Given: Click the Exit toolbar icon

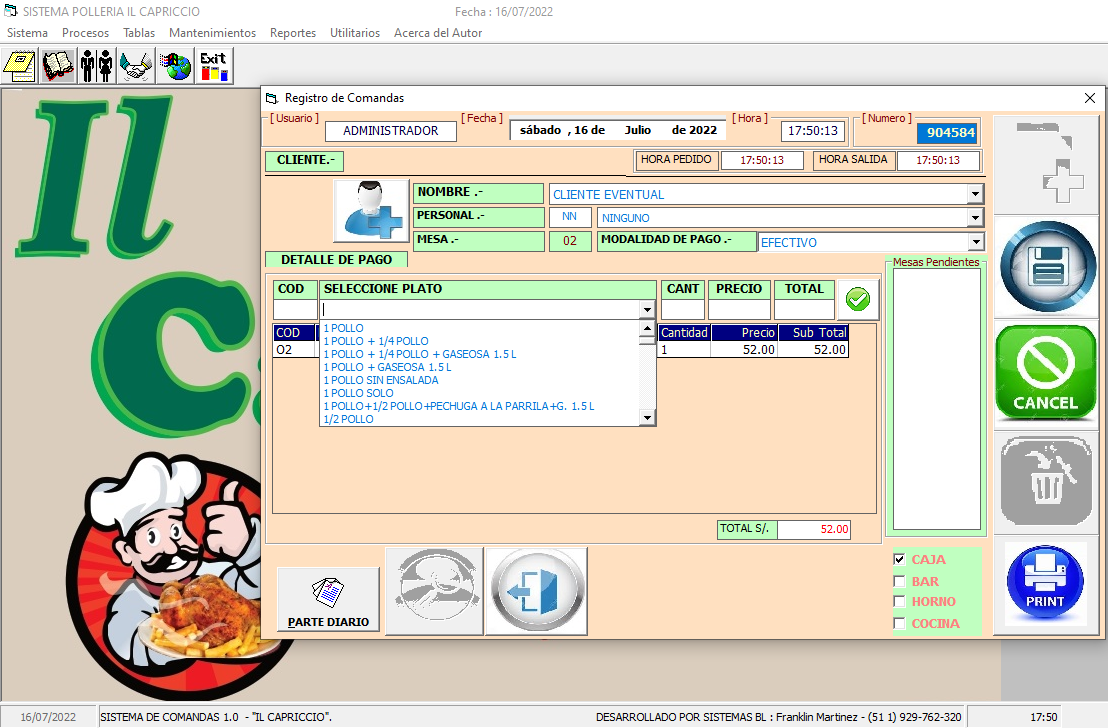Looking at the screenshot, I should pos(213,66).
